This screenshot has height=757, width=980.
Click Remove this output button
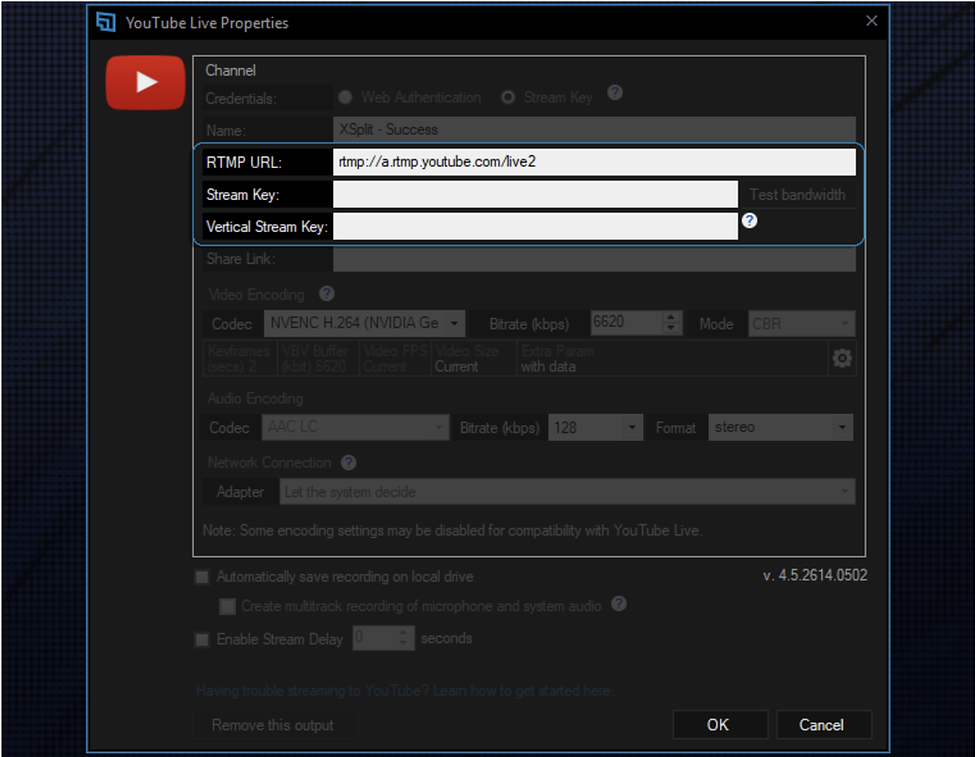[274, 725]
